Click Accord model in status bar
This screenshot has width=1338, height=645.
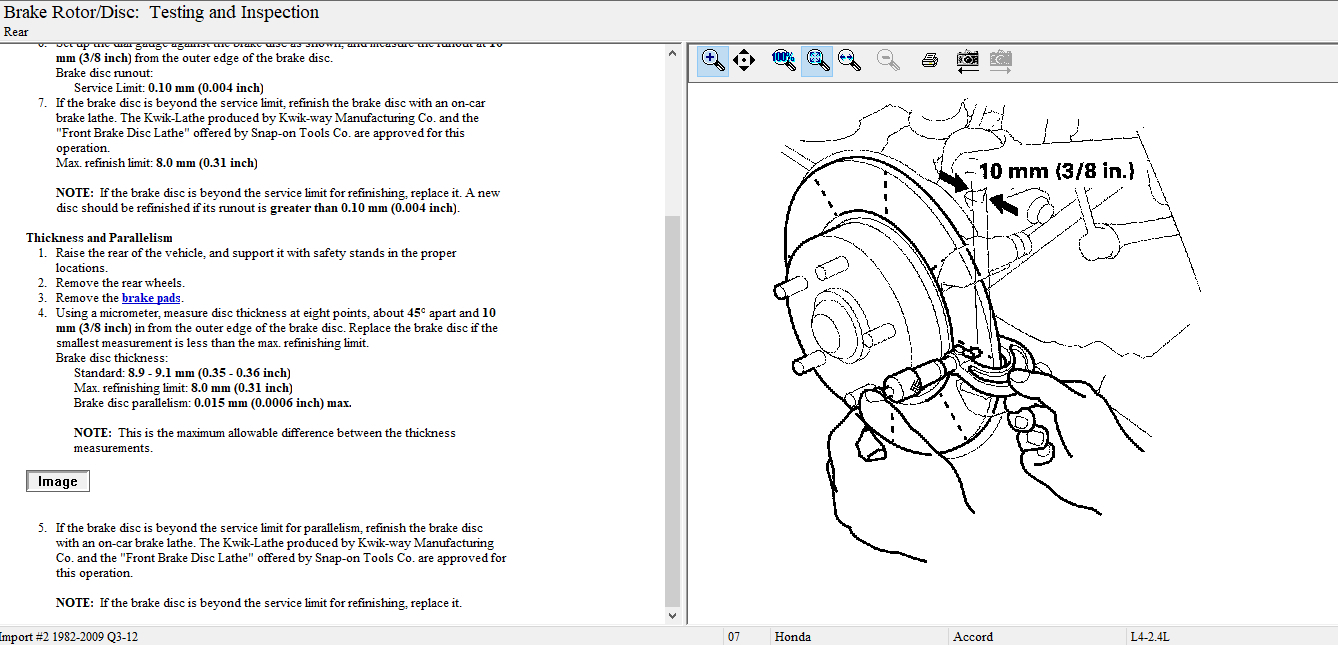[973, 637]
